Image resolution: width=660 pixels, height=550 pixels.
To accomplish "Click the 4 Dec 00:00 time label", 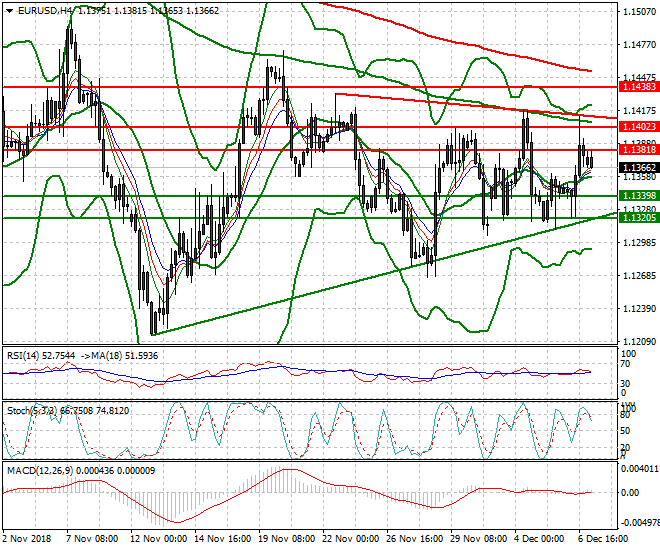I will coord(544,538).
